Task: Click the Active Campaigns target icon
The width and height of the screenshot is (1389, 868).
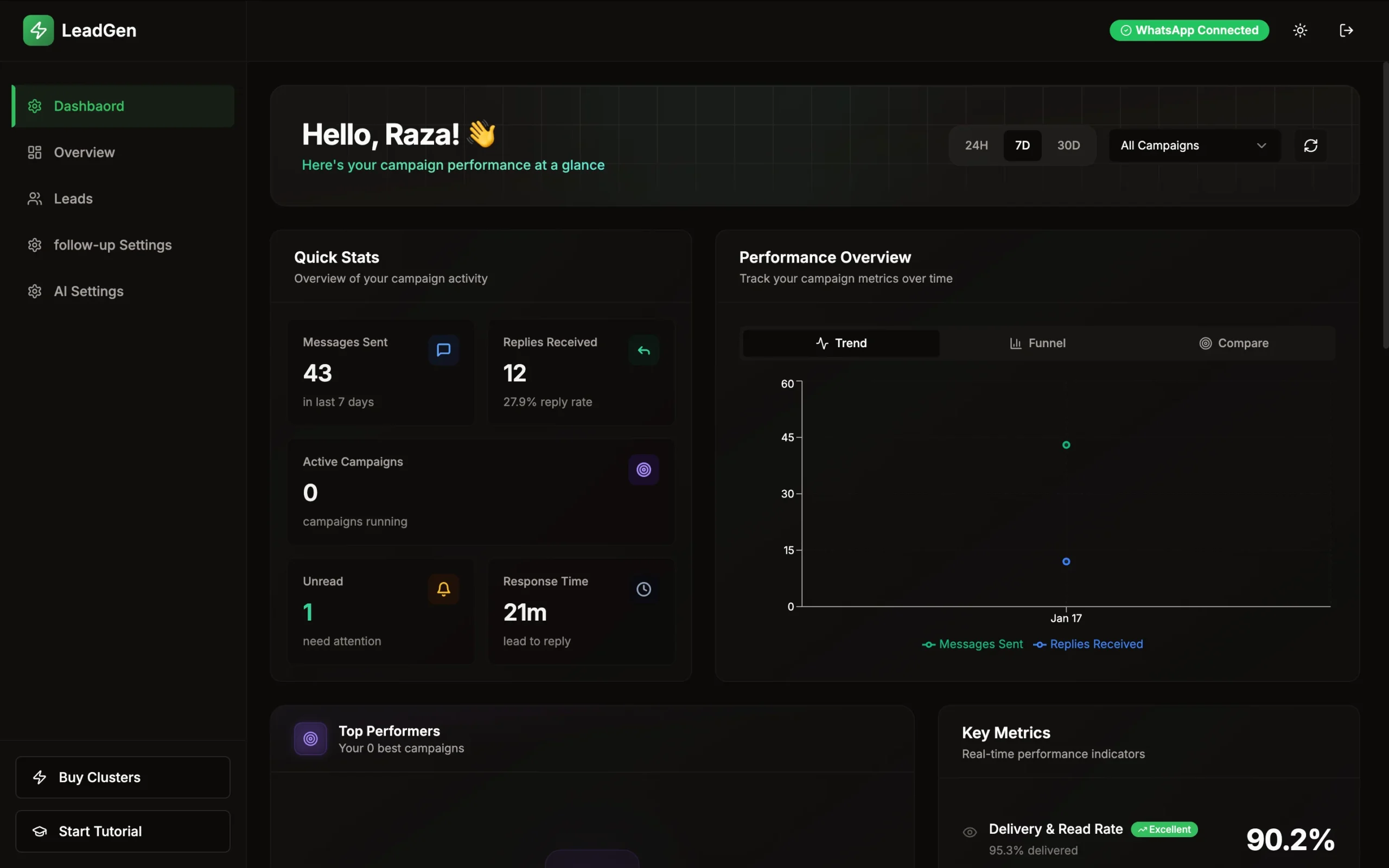Action: [x=643, y=470]
